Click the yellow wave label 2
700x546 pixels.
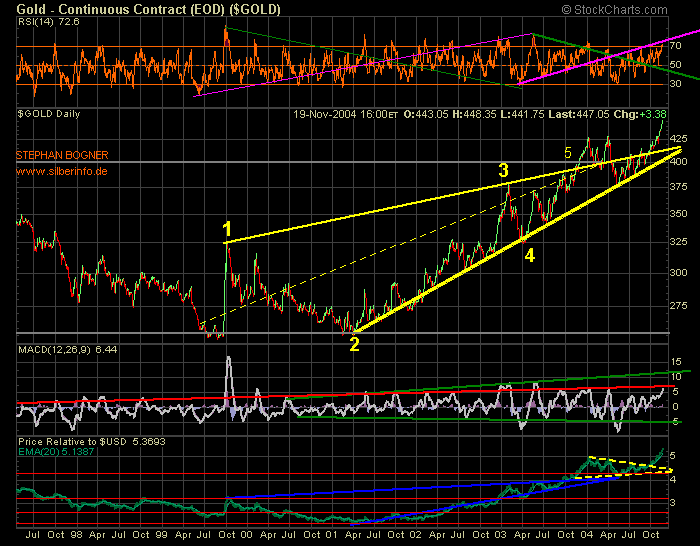click(354, 345)
